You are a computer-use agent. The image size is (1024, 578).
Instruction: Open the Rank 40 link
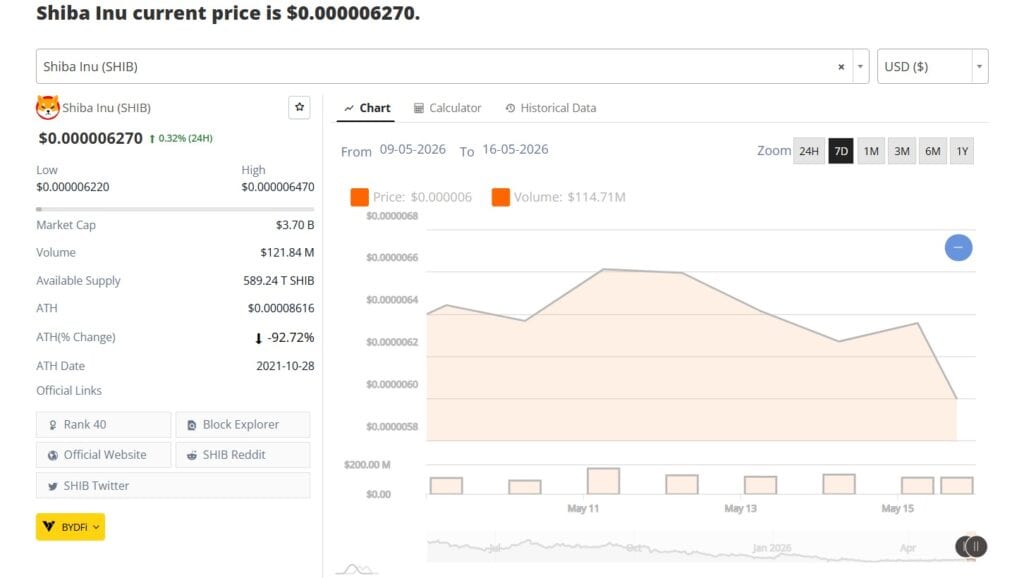(103, 425)
